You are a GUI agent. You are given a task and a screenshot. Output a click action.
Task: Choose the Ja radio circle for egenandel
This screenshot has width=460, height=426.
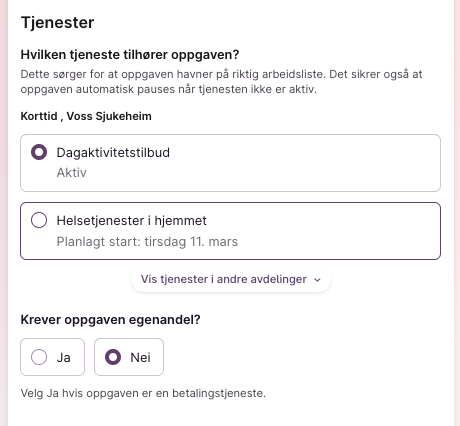[39, 357]
